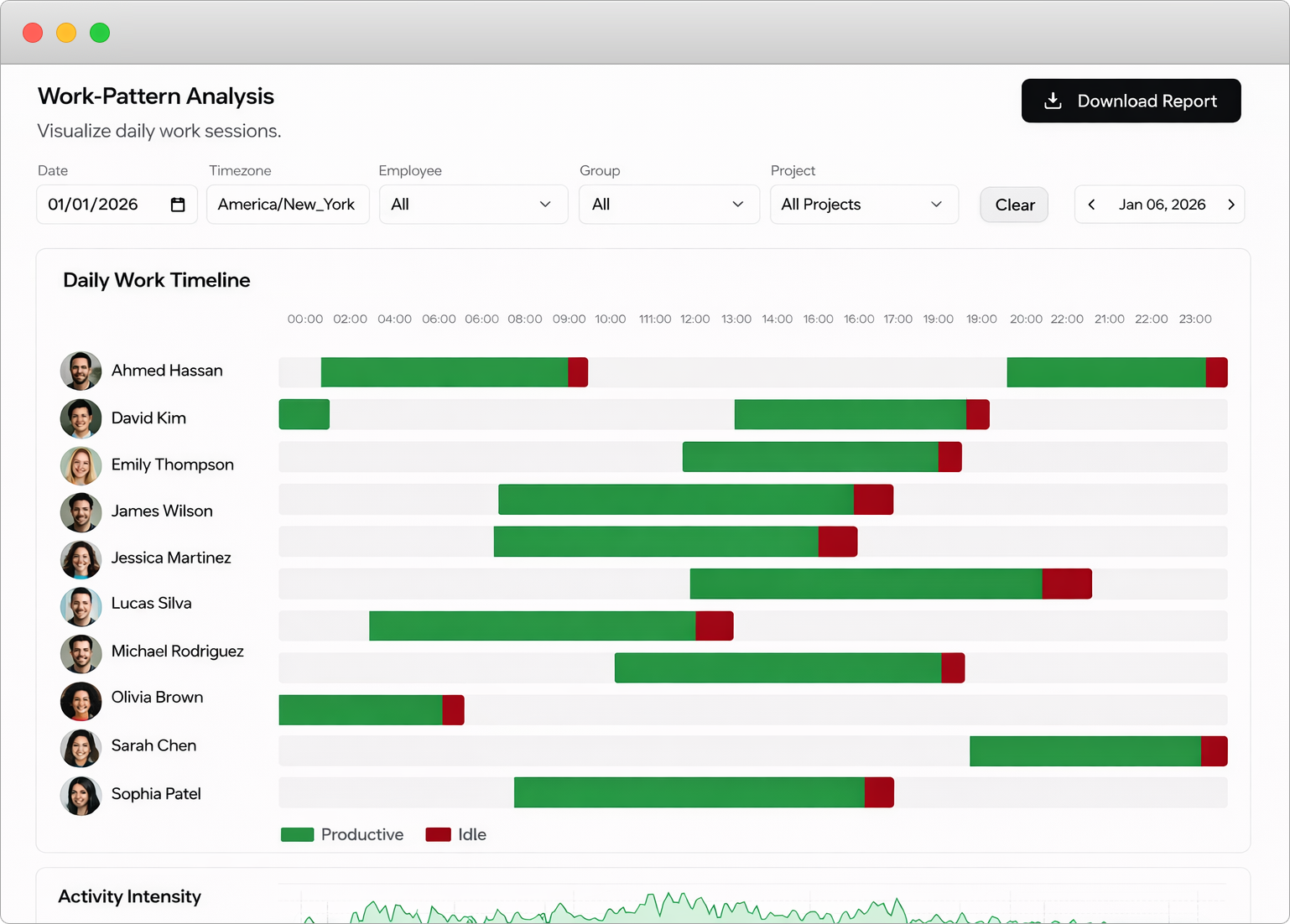The image size is (1290, 924).
Task: Click the yellow minimize window button
Action: coord(66,33)
